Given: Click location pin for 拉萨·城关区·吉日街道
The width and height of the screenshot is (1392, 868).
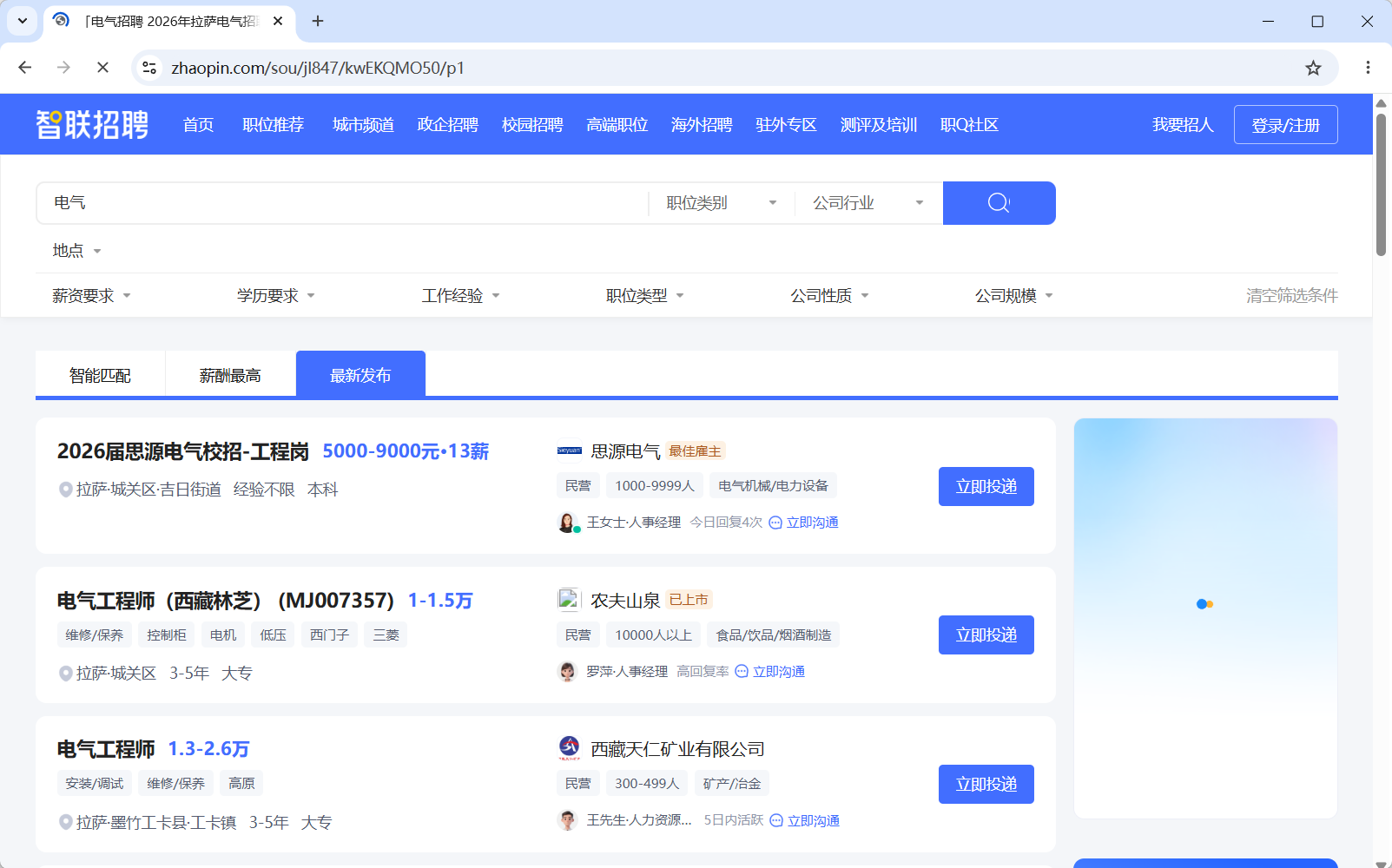Looking at the screenshot, I should coord(65,490).
